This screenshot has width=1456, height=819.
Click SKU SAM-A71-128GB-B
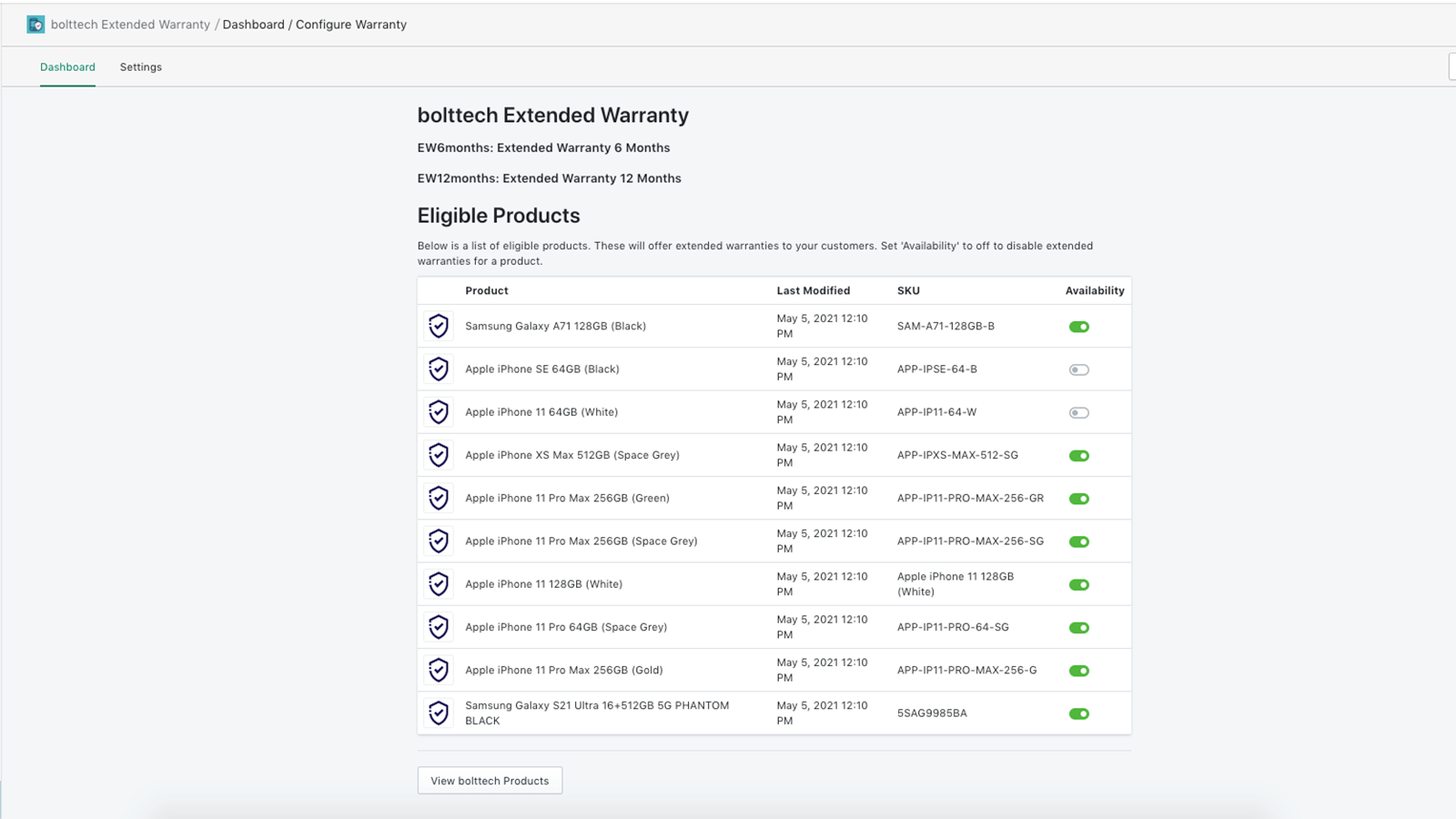[945, 326]
